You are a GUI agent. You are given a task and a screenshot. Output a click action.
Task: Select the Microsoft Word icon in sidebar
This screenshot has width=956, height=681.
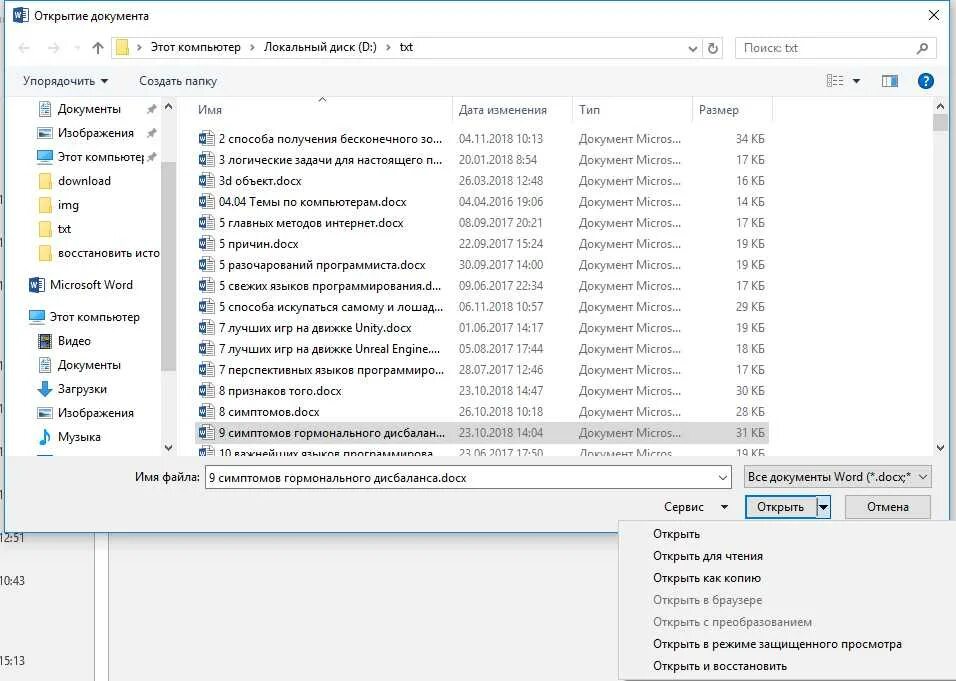(37, 285)
